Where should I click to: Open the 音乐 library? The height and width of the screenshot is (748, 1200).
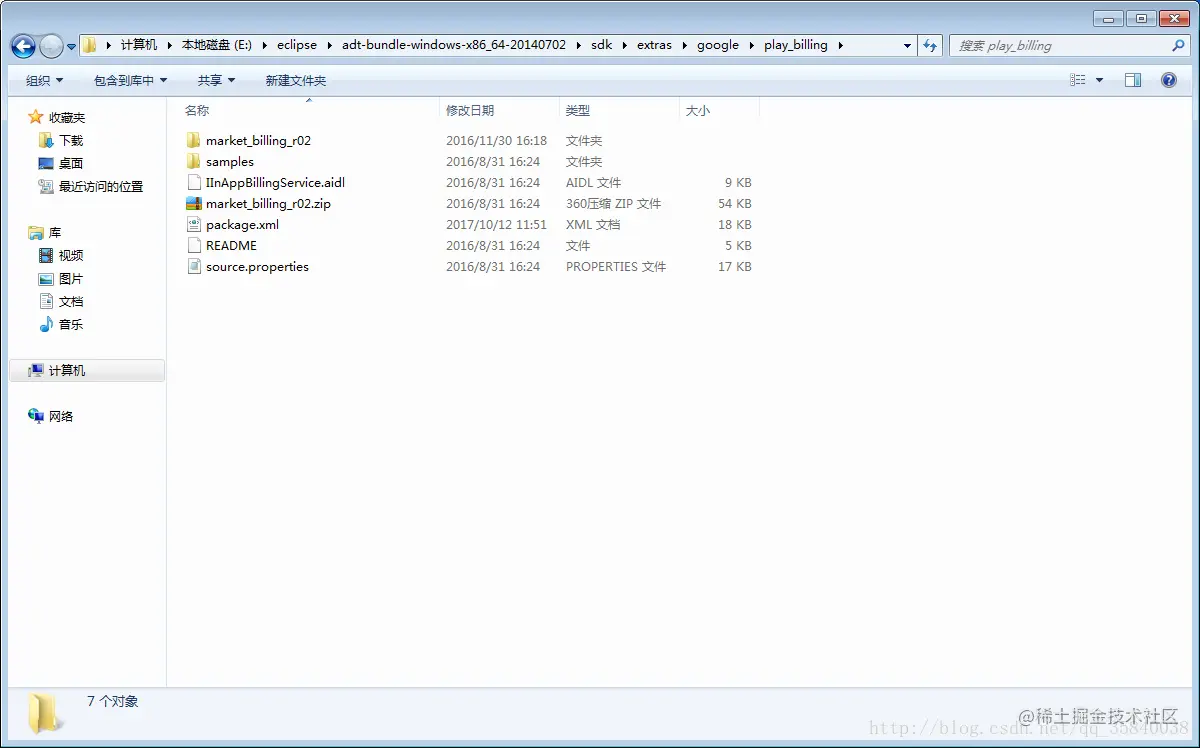pyautogui.click(x=71, y=324)
